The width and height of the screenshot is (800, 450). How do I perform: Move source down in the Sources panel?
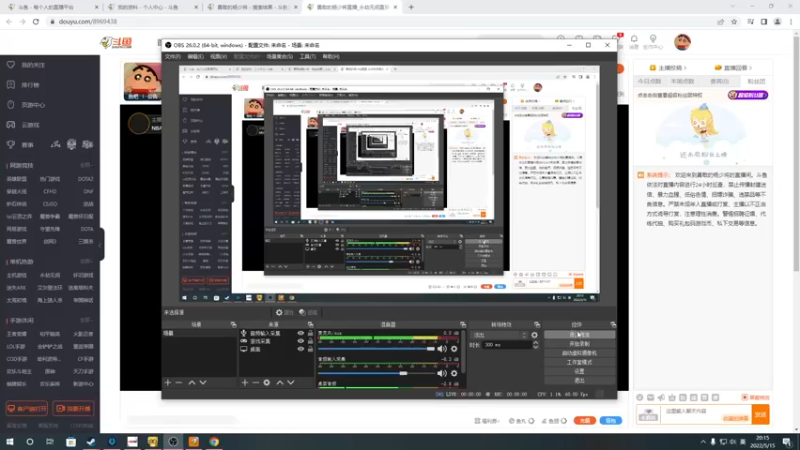point(291,382)
